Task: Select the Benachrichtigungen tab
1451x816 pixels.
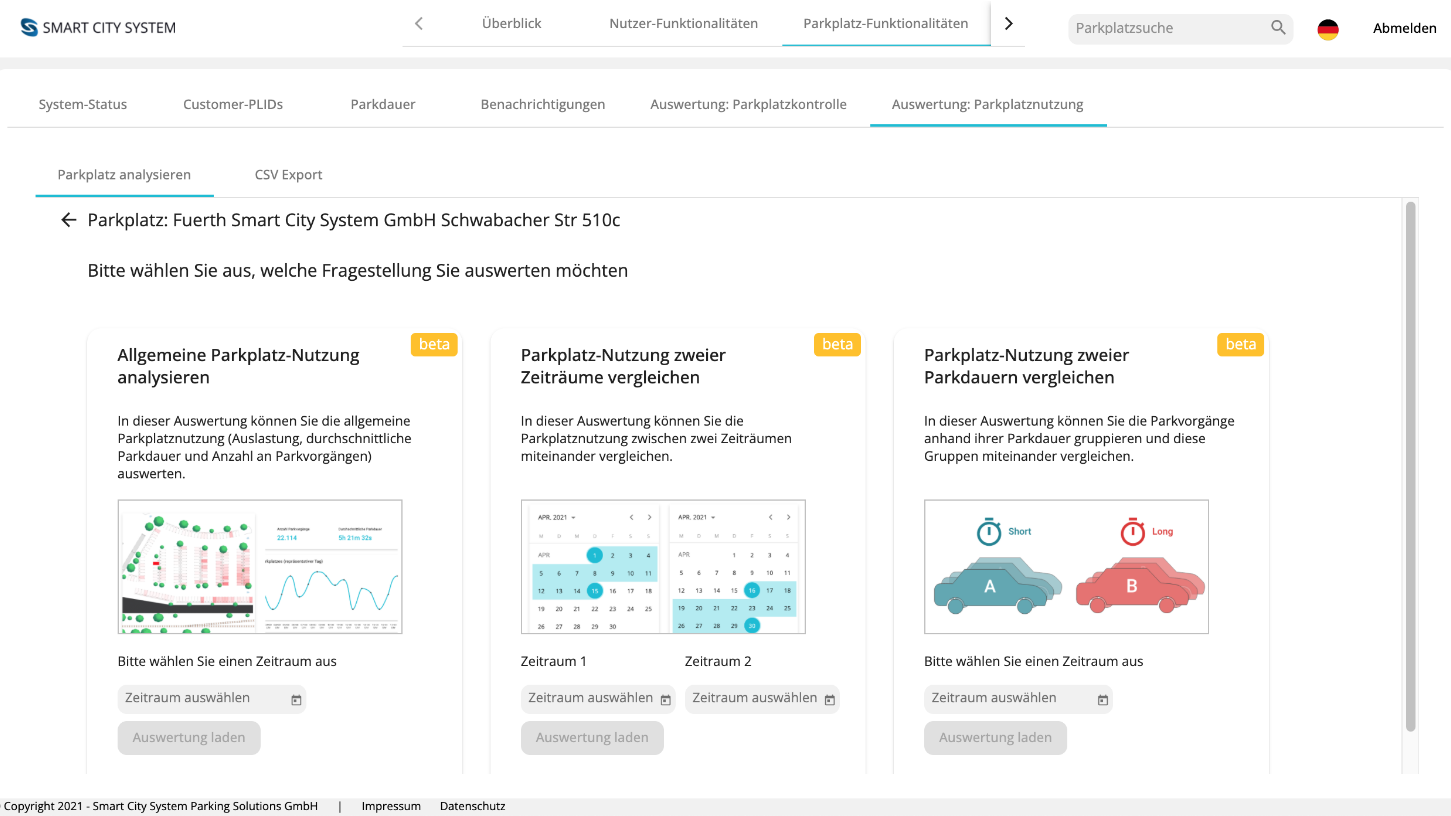Action: click(x=543, y=103)
